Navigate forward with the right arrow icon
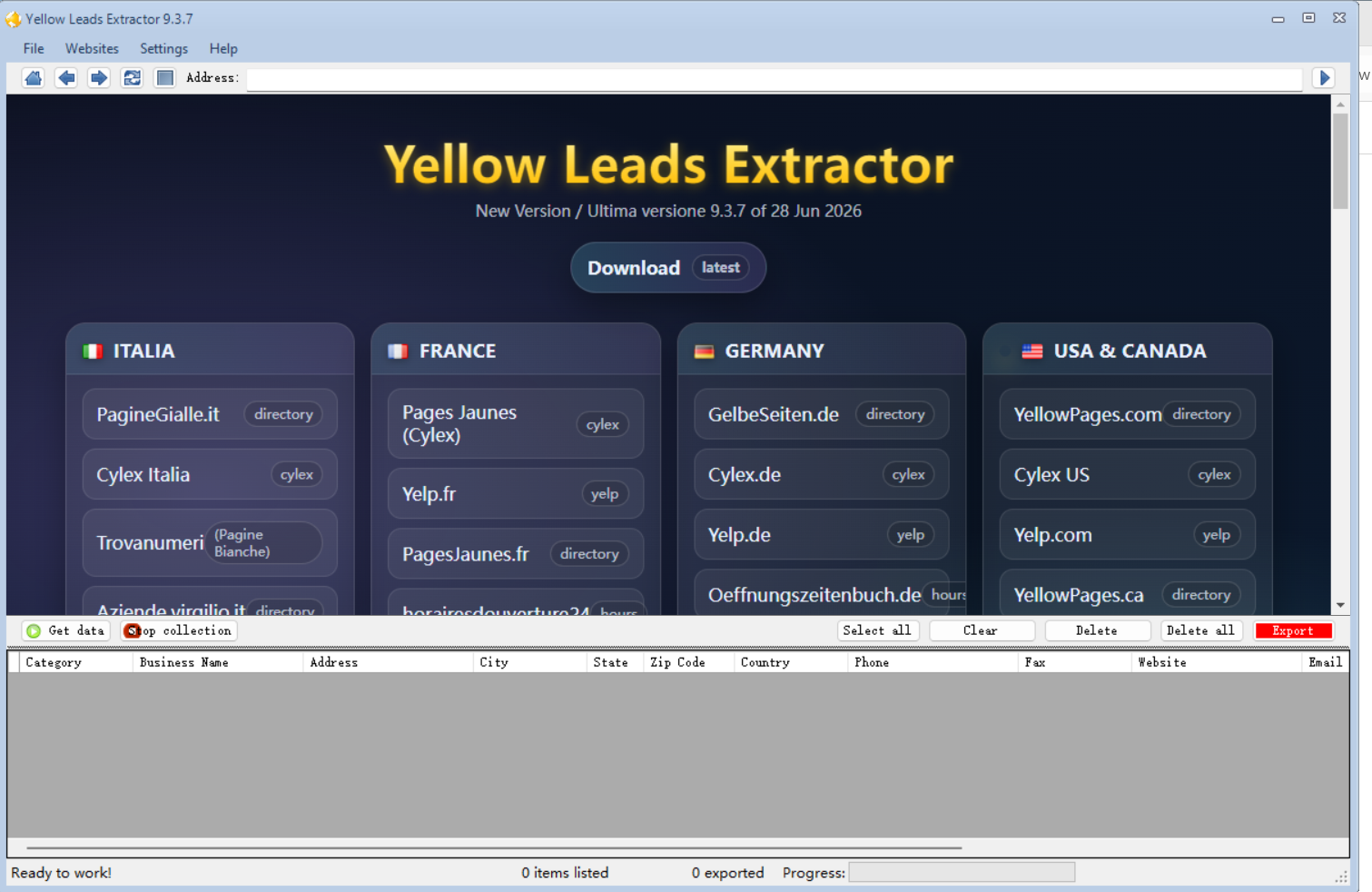 [x=99, y=78]
